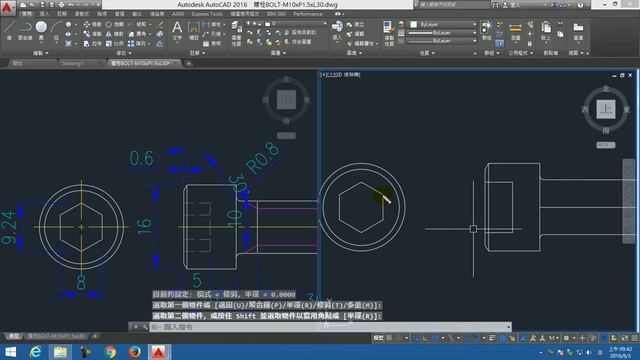Pick the Trim tool
Screen dimensions: 640x360
(x=138, y=24)
